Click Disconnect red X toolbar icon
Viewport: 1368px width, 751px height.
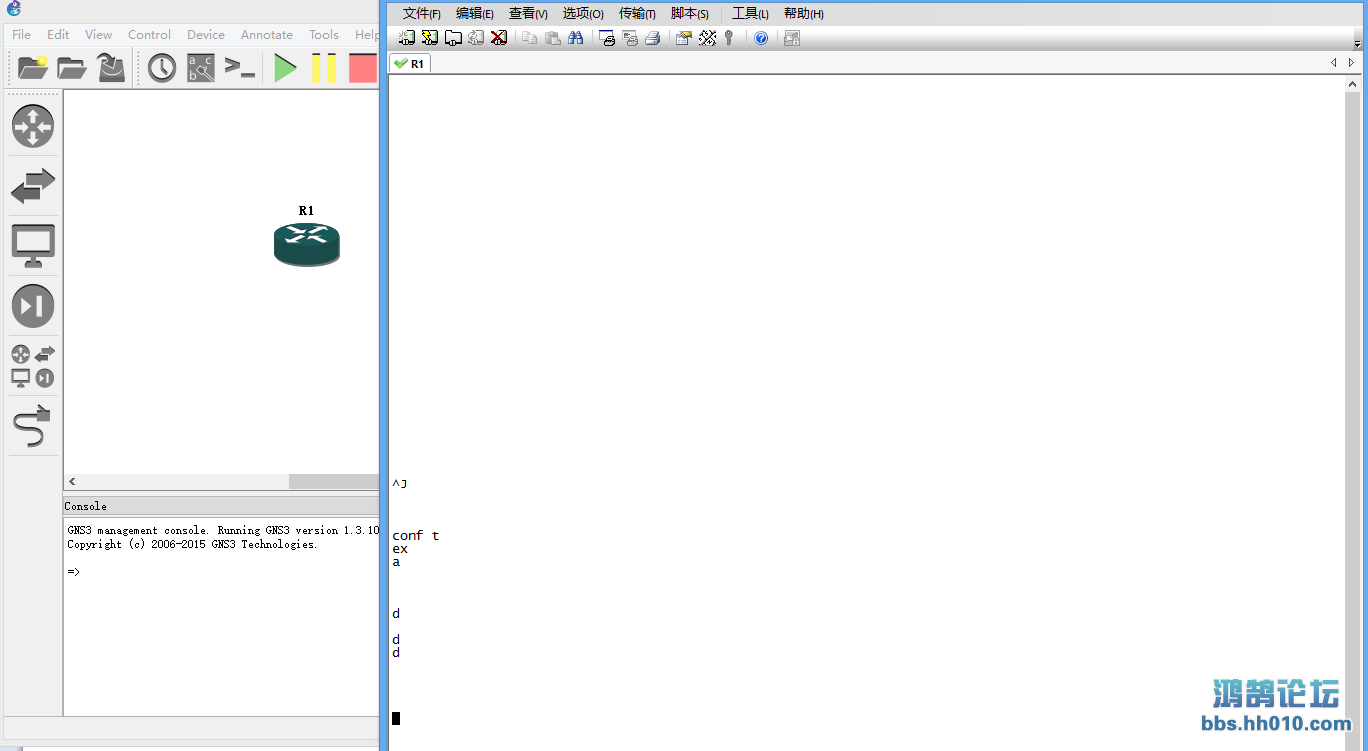click(x=499, y=38)
